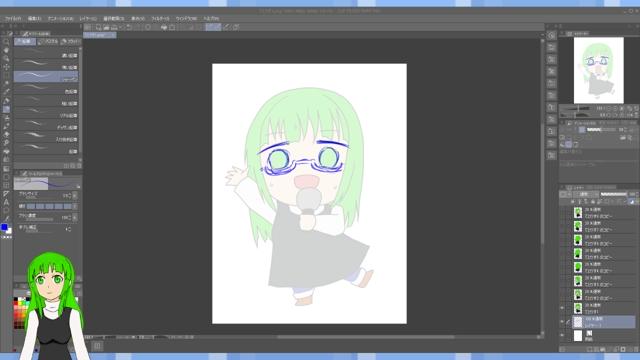
Task: Choose the 色鉛筆 sub tool
Action: [x=46, y=89]
